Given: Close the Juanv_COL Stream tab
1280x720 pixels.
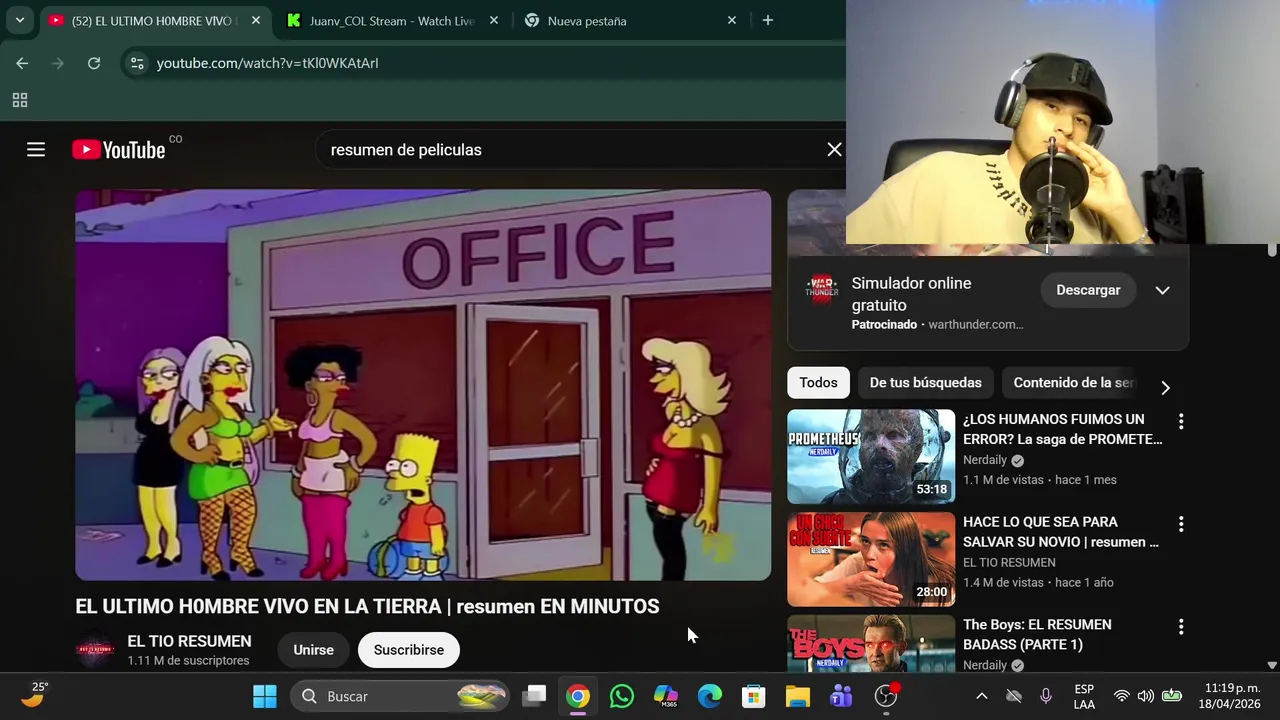Looking at the screenshot, I should tap(493, 20).
